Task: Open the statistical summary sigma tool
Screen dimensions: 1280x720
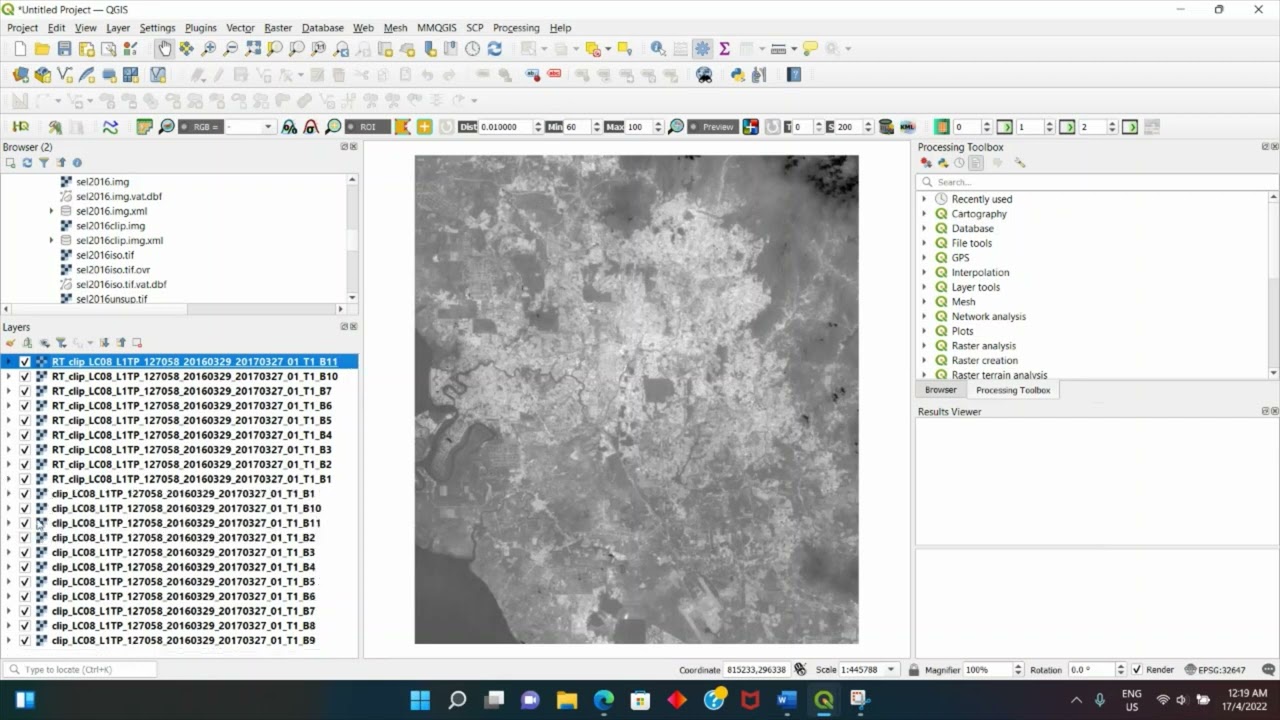Action: click(x=724, y=48)
